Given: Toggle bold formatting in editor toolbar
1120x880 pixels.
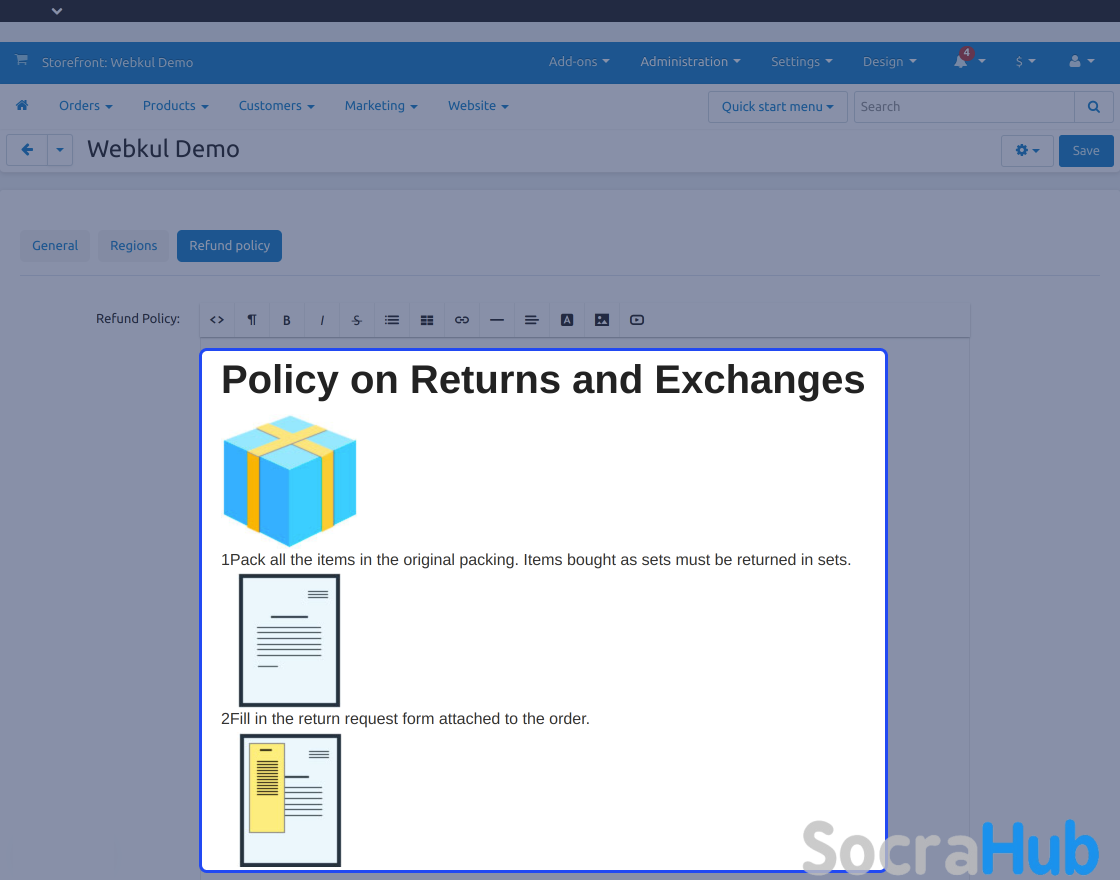Looking at the screenshot, I should click(287, 320).
